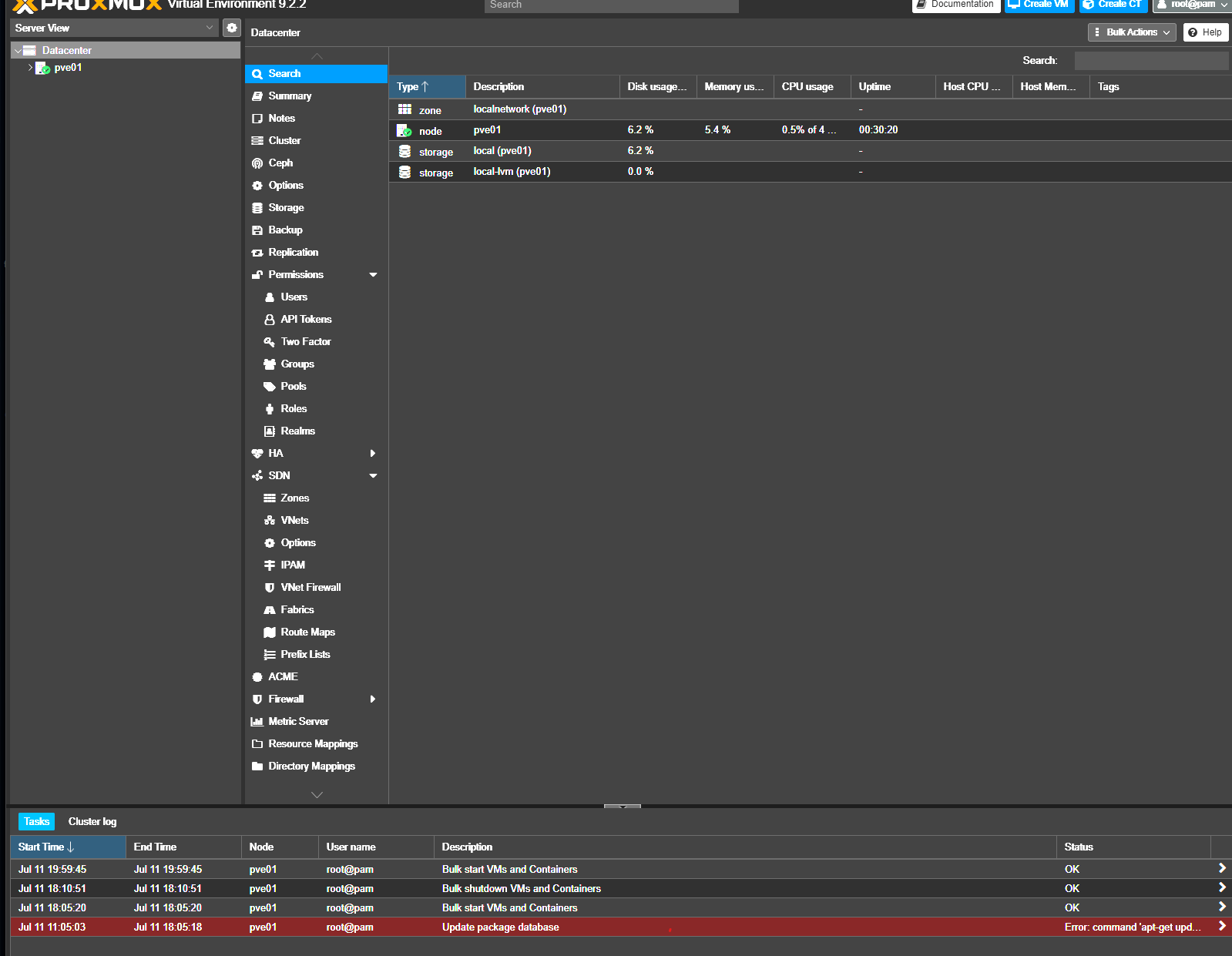Open the Server View dropdown
This screenshot has width=1232, height=956.
pyautogui.click(x=115, y=28)
